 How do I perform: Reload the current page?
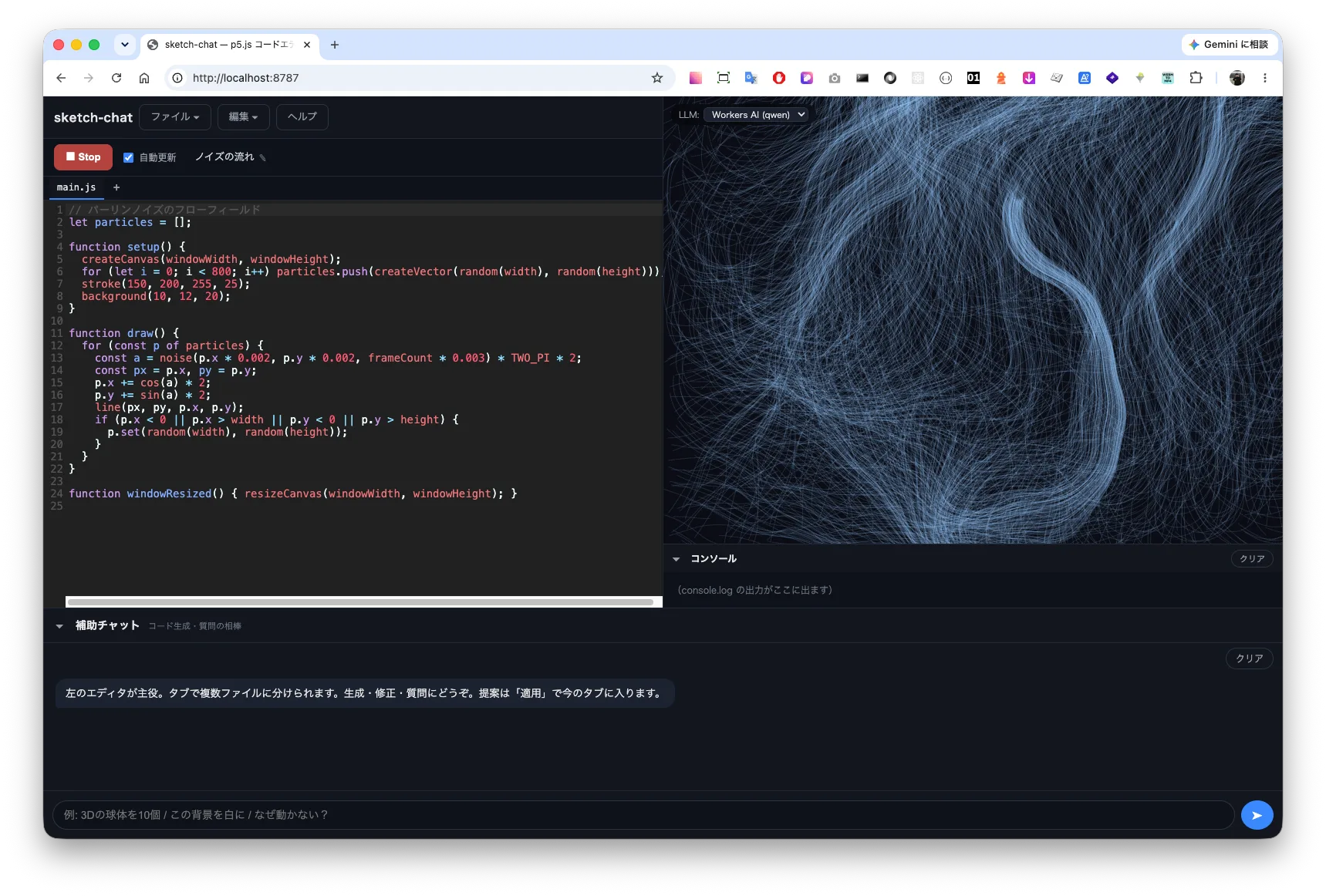116,78
